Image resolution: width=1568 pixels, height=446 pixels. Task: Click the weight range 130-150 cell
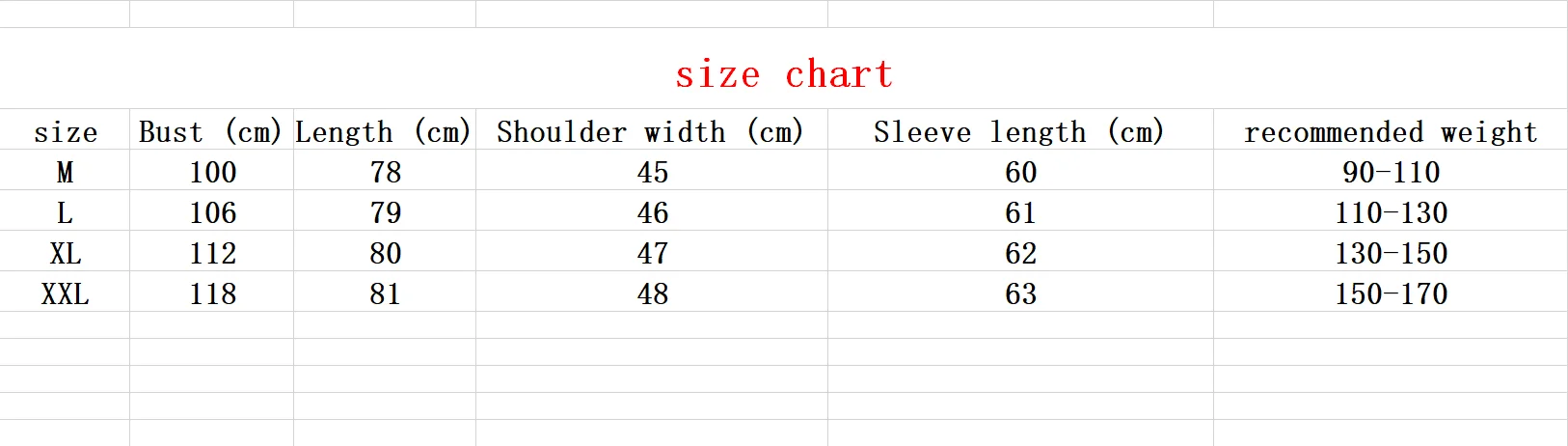[1391, 251]
